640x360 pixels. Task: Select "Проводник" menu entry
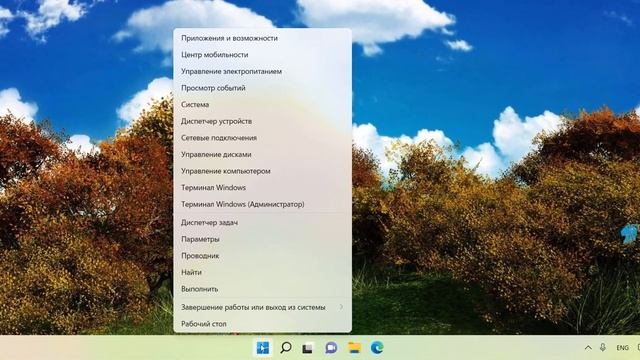tap(262, 256)
